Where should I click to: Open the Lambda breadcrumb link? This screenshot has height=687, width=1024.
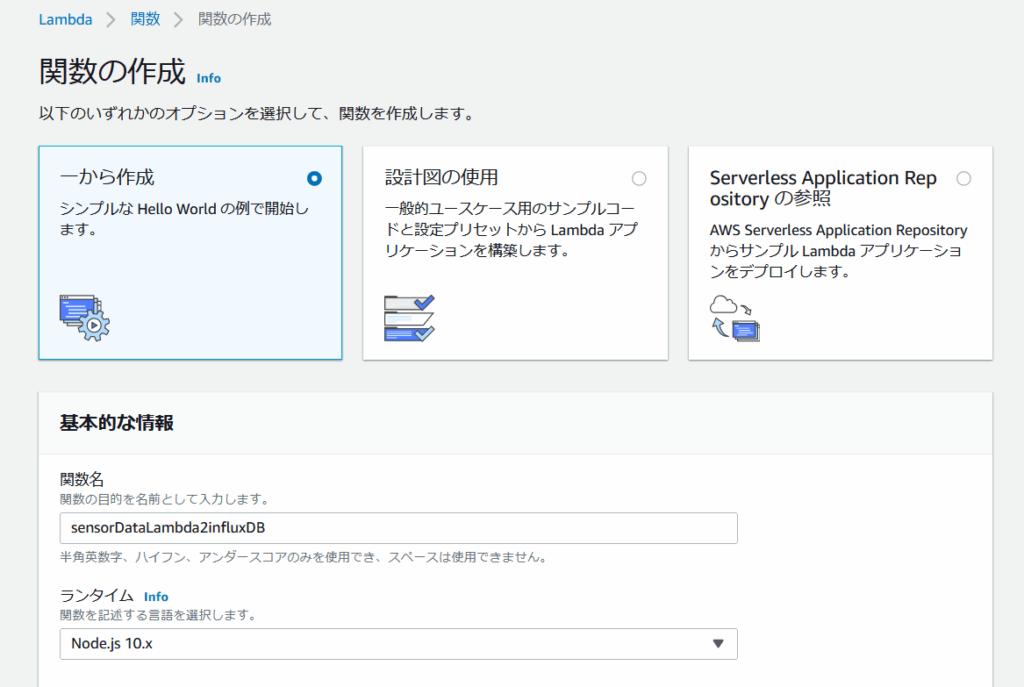(65, 20)
